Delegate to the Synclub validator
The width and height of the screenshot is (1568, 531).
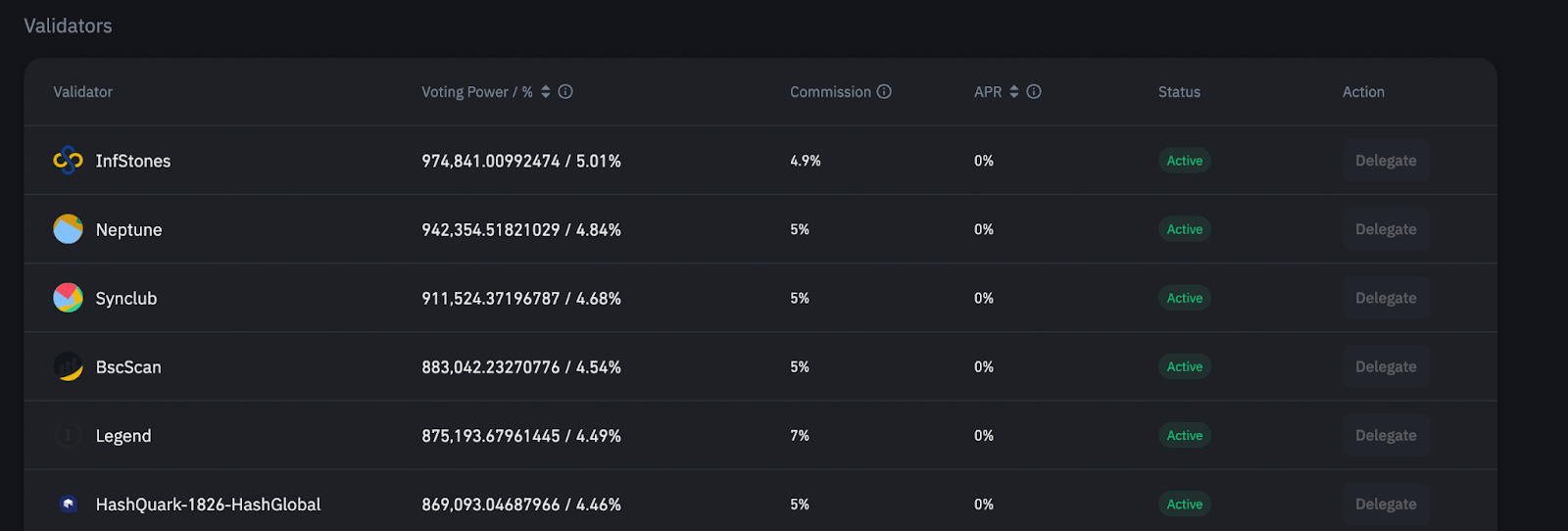click(1386, 298)
